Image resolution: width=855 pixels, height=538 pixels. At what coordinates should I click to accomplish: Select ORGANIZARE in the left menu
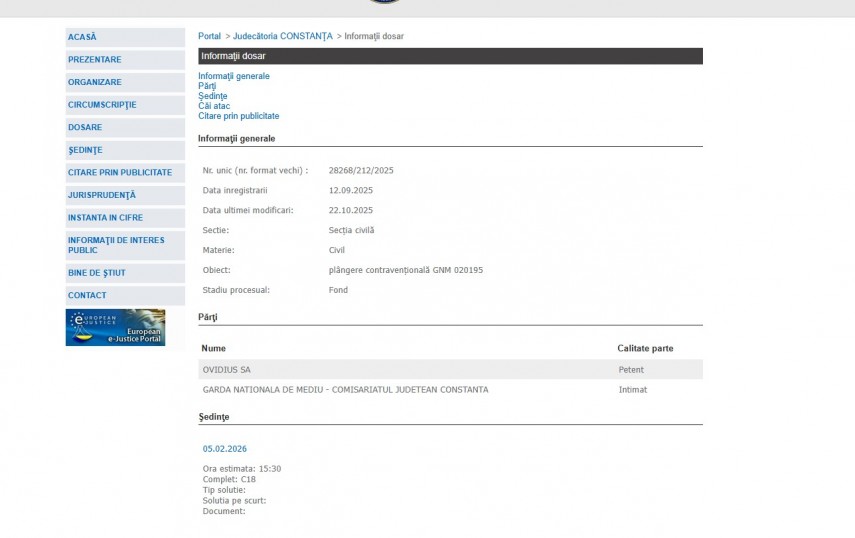(x=94, y=82)
